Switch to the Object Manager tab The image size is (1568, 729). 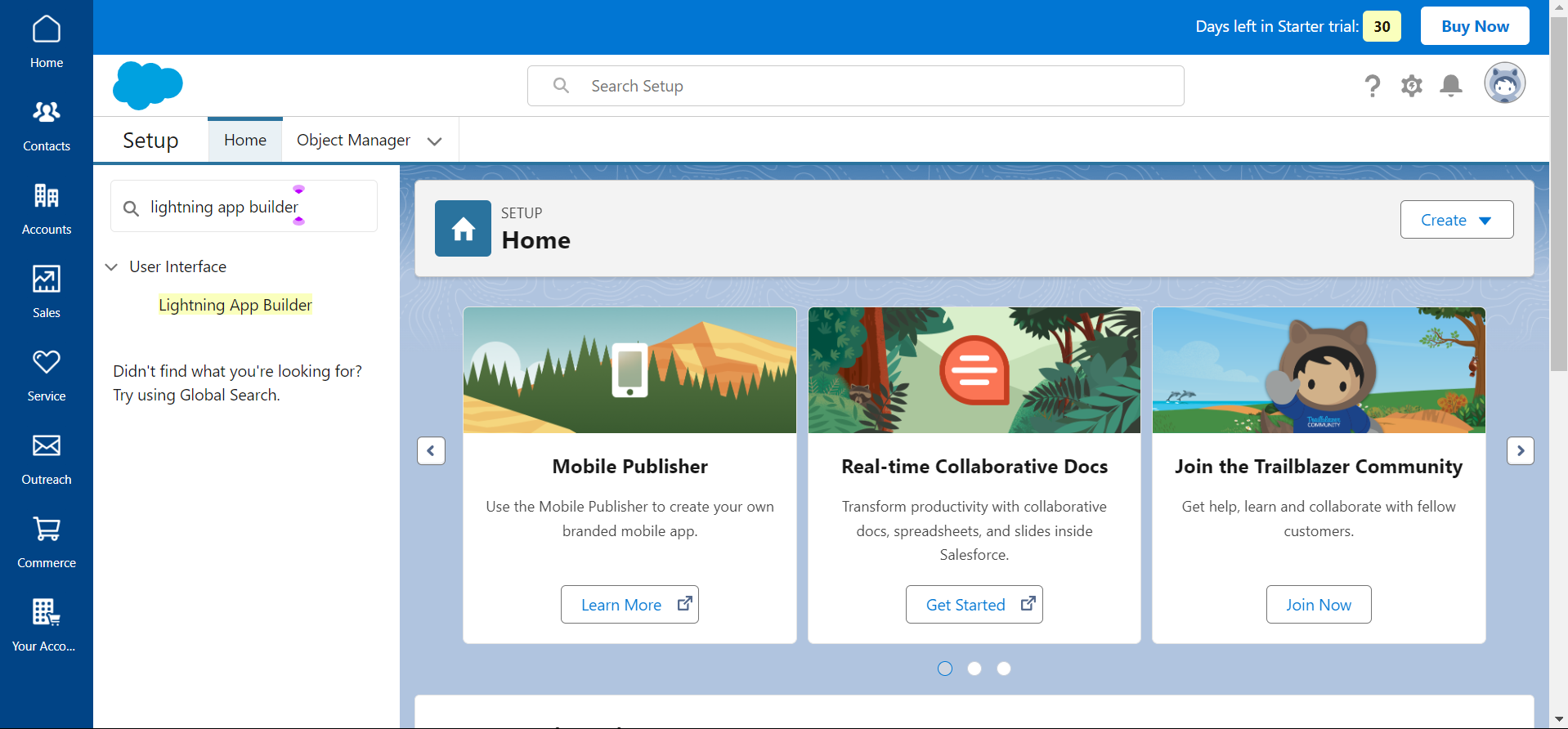[353, 140]
